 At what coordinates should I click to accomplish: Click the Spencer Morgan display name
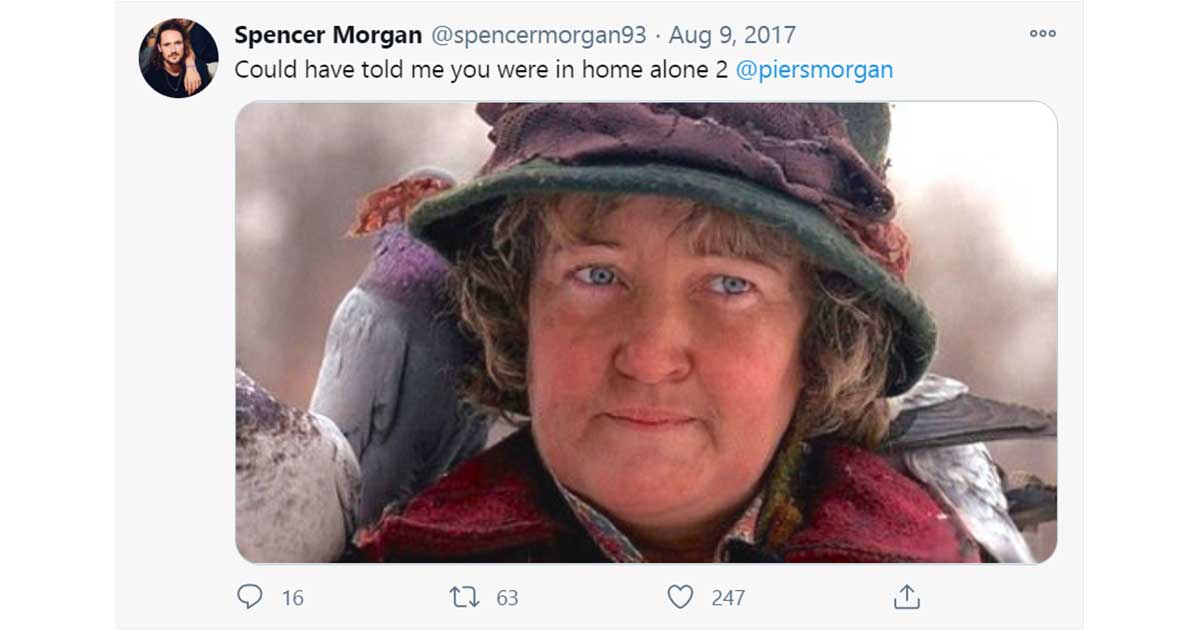click(x=328, y=35)
